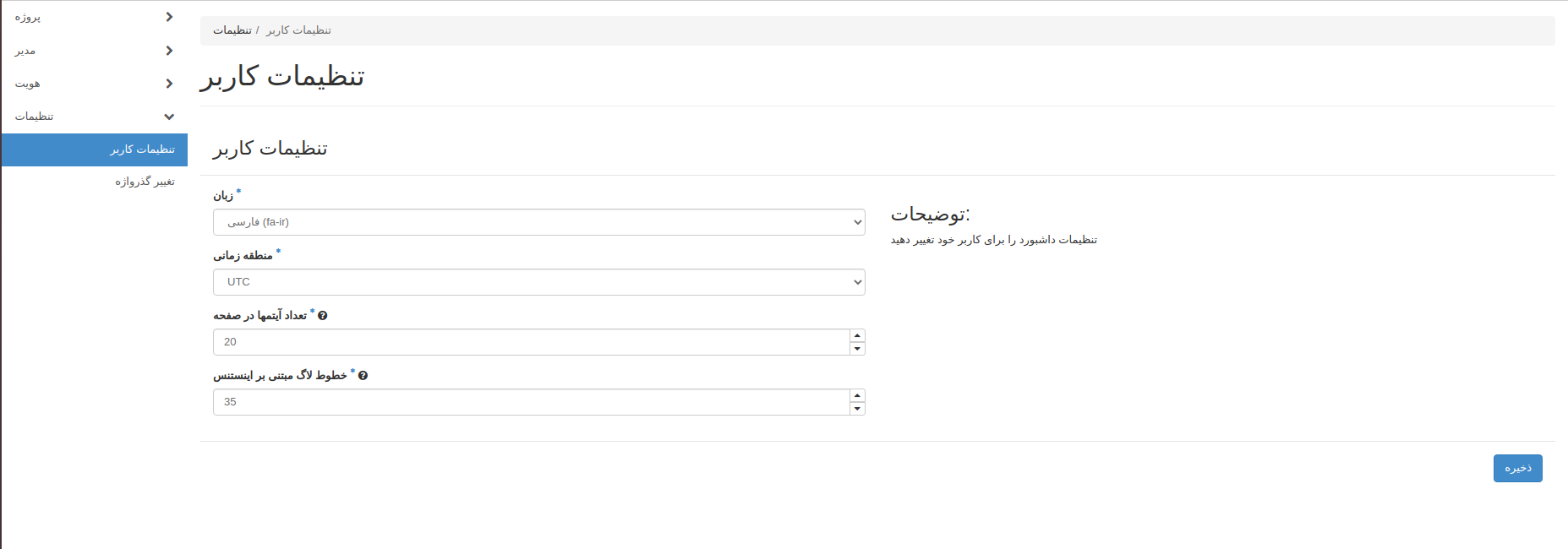This screenshot has height=549, width=1568.
Task: Select تنظیمات کاربر in the sidebar
Action: point(142,149)
